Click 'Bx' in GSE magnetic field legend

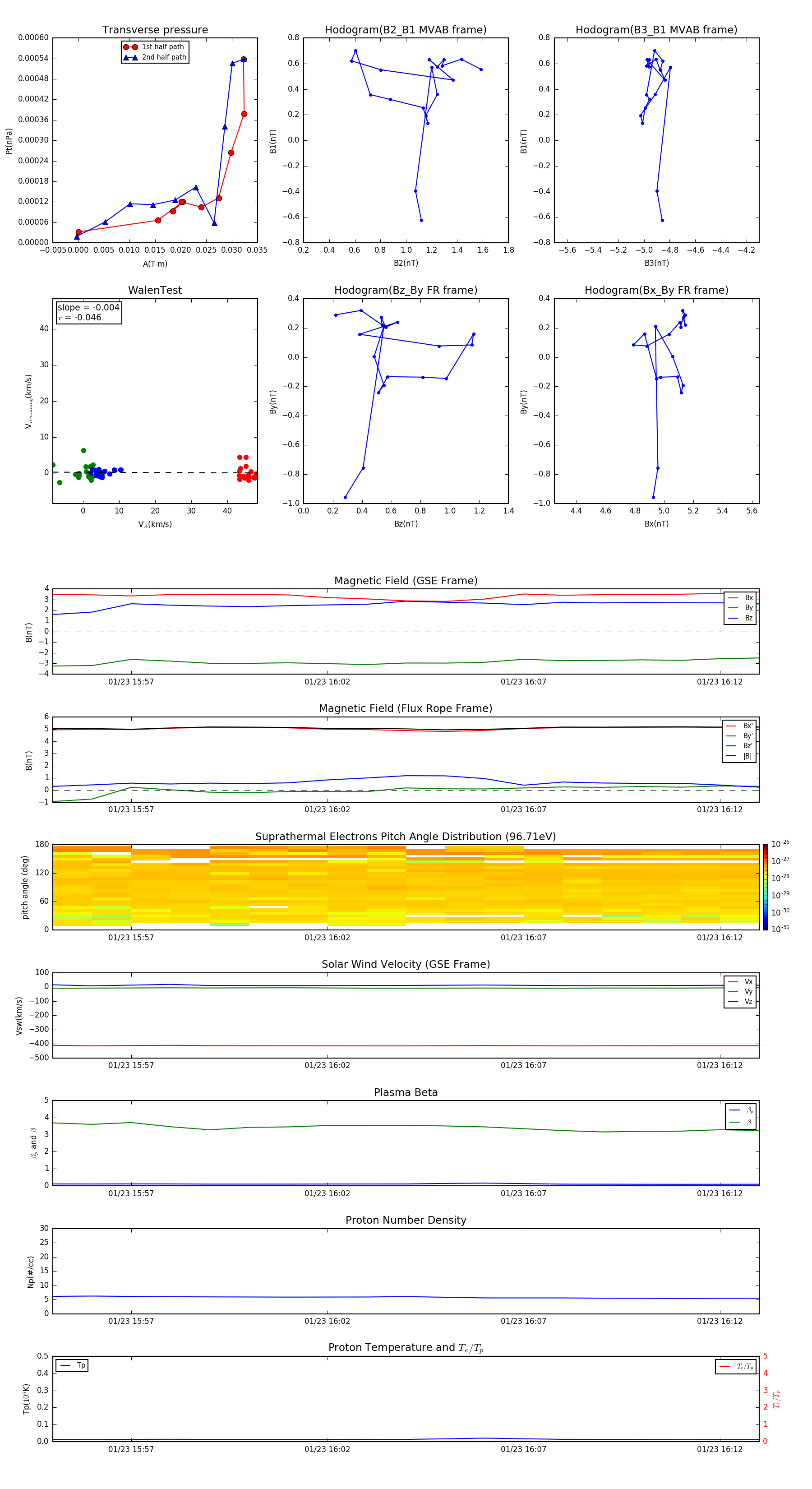point(748,598)
